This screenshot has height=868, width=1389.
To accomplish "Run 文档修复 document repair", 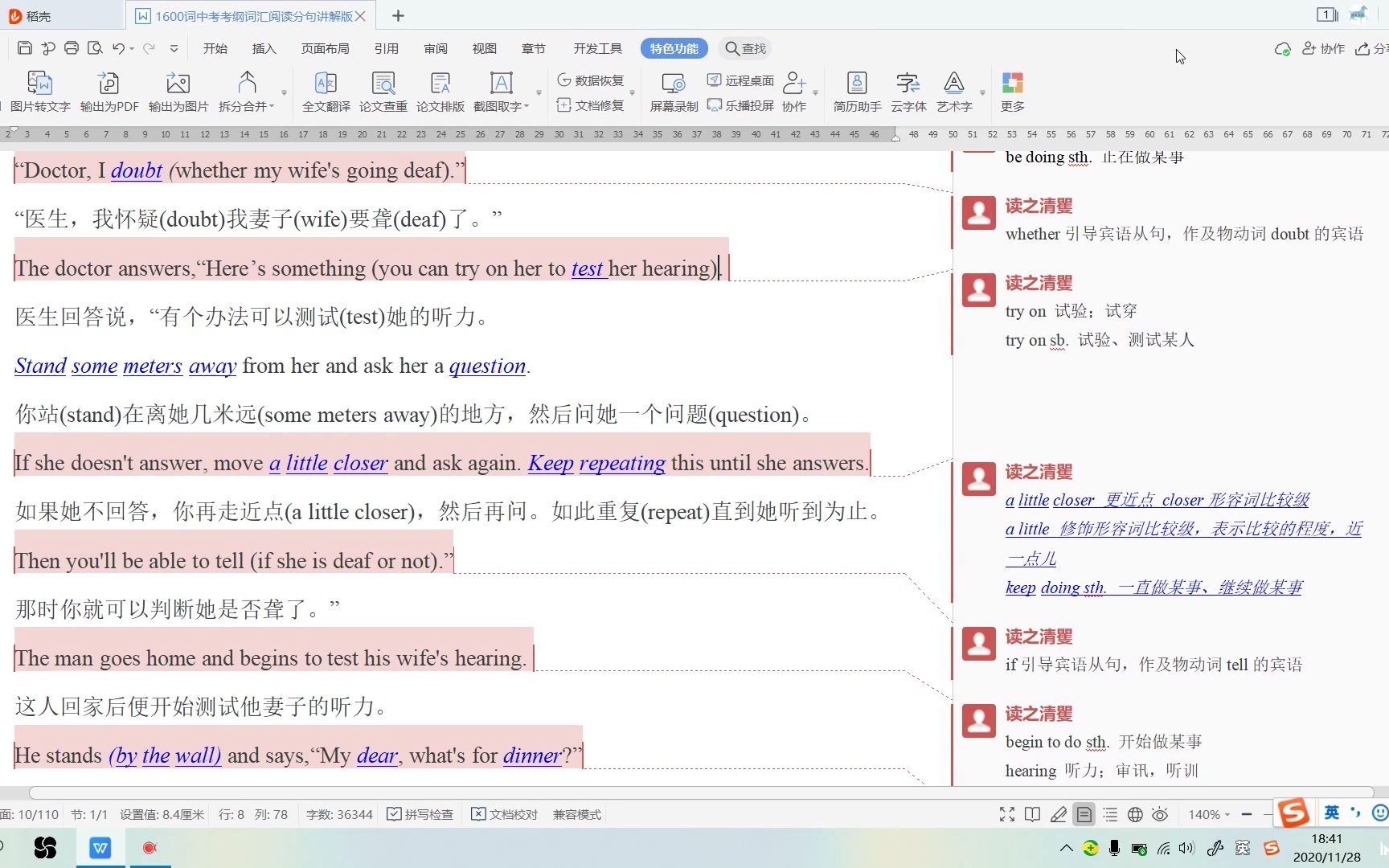I will (592, 105).
